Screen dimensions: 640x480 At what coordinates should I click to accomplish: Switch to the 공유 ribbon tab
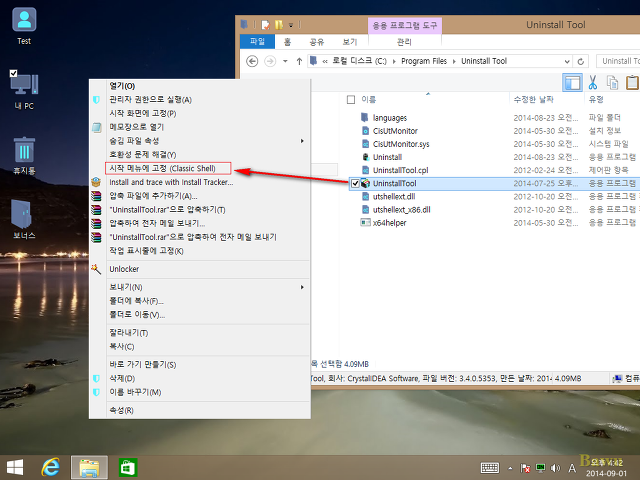click(x=317, y=42)
